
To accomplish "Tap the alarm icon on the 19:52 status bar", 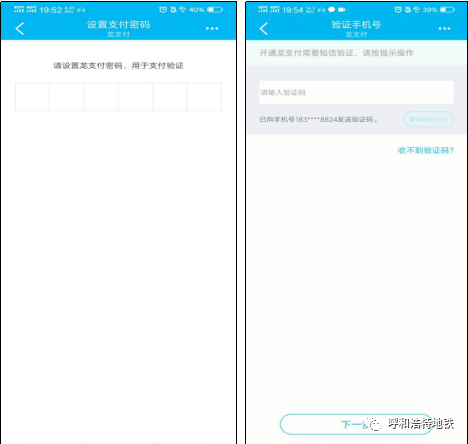I will coord(163,10).
